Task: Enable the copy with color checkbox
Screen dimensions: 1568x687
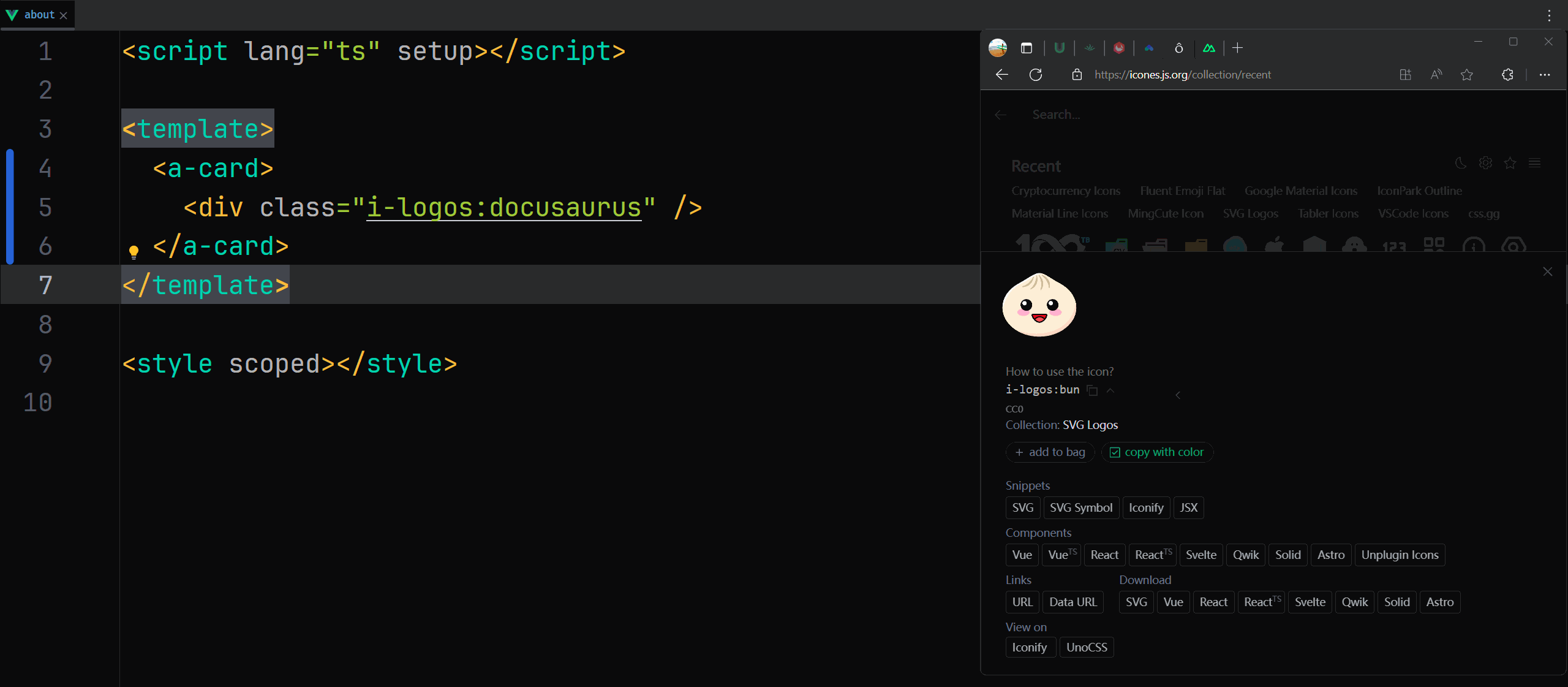Action: 1116,452
